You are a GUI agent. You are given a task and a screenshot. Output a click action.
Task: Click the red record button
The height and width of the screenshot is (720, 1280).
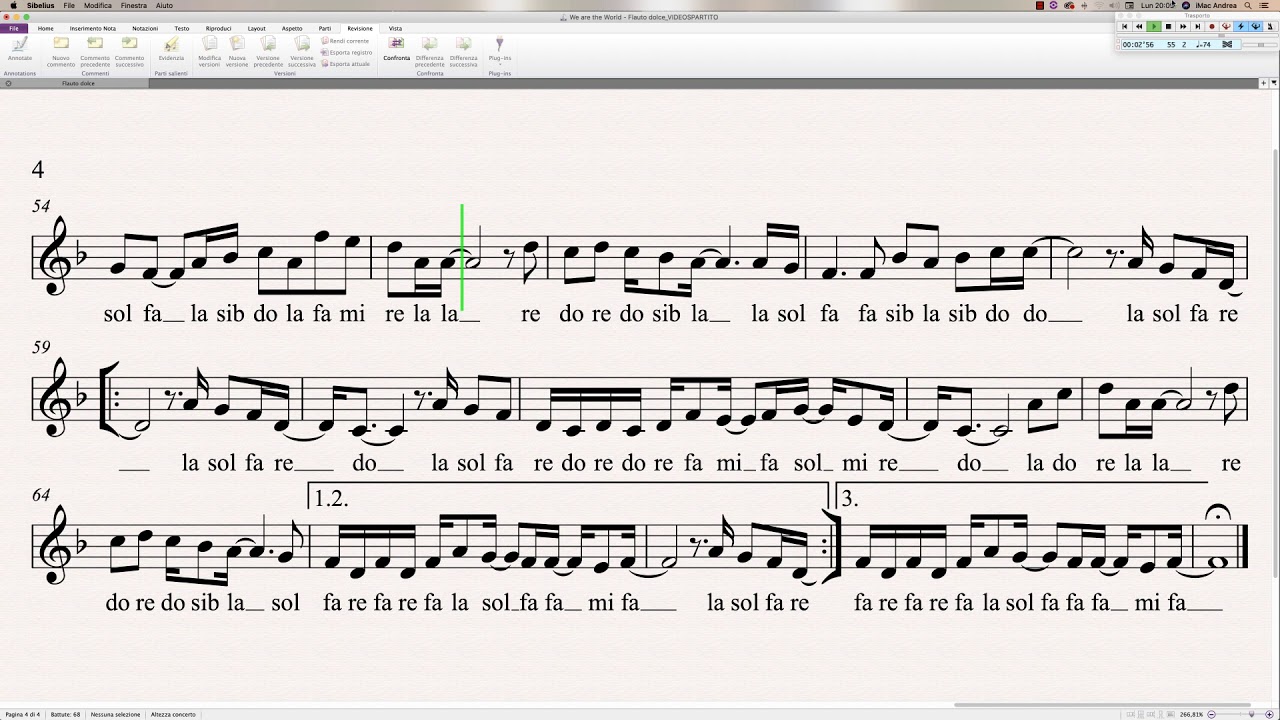pyautogui.click(x=1212, y=27)
